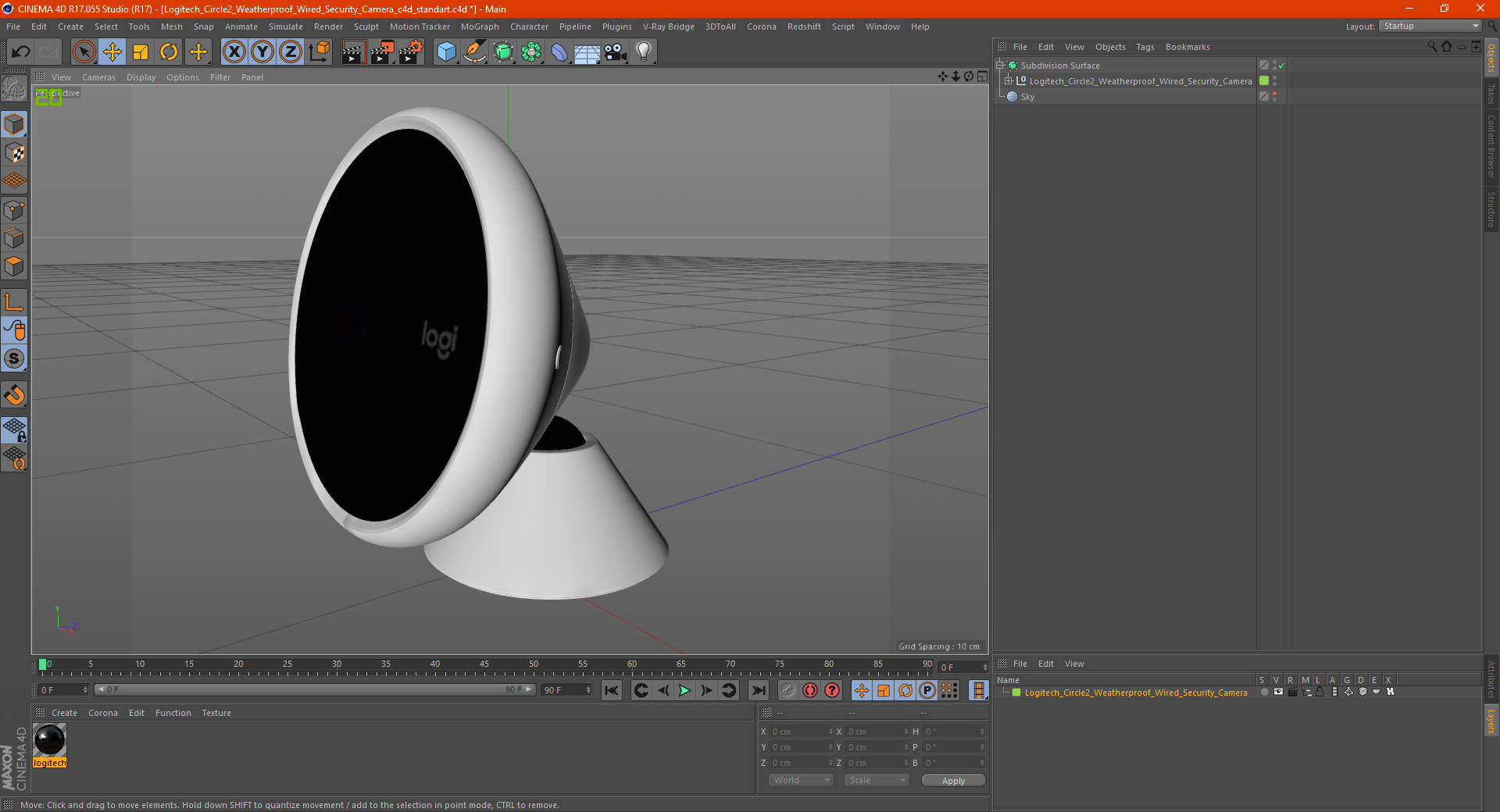Expand the Logitech camera object hierarchy

(1009, 80)
